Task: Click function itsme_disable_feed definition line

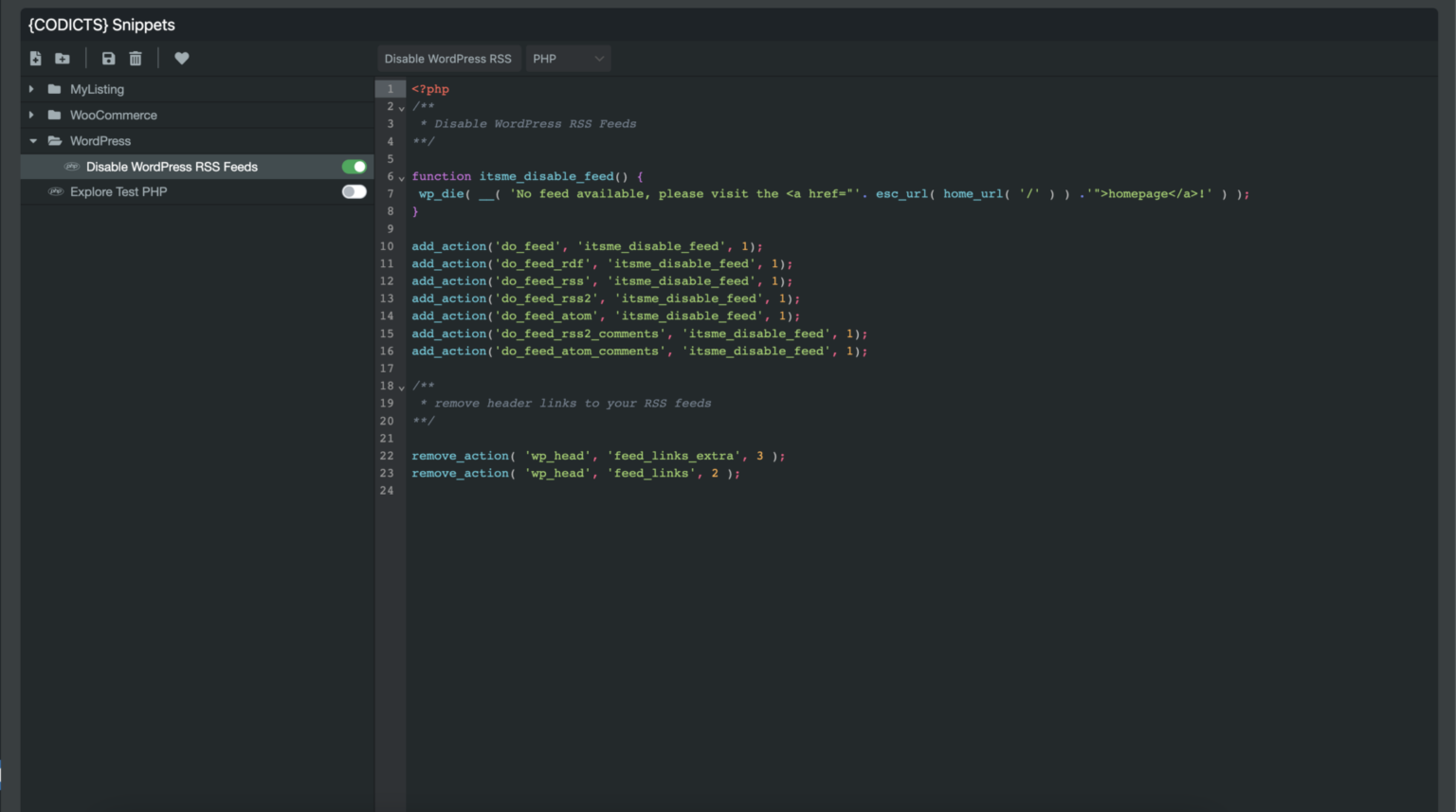Action: (527, 176)
